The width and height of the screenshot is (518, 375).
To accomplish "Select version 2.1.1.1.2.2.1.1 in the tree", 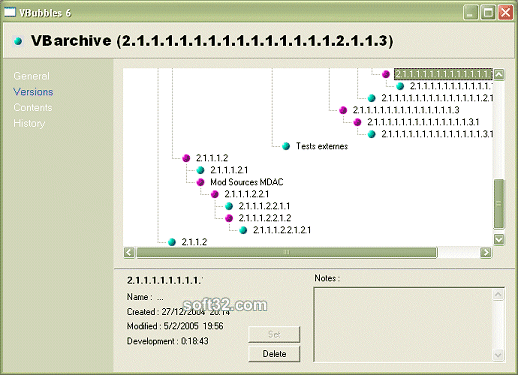I will pos(264,206).
